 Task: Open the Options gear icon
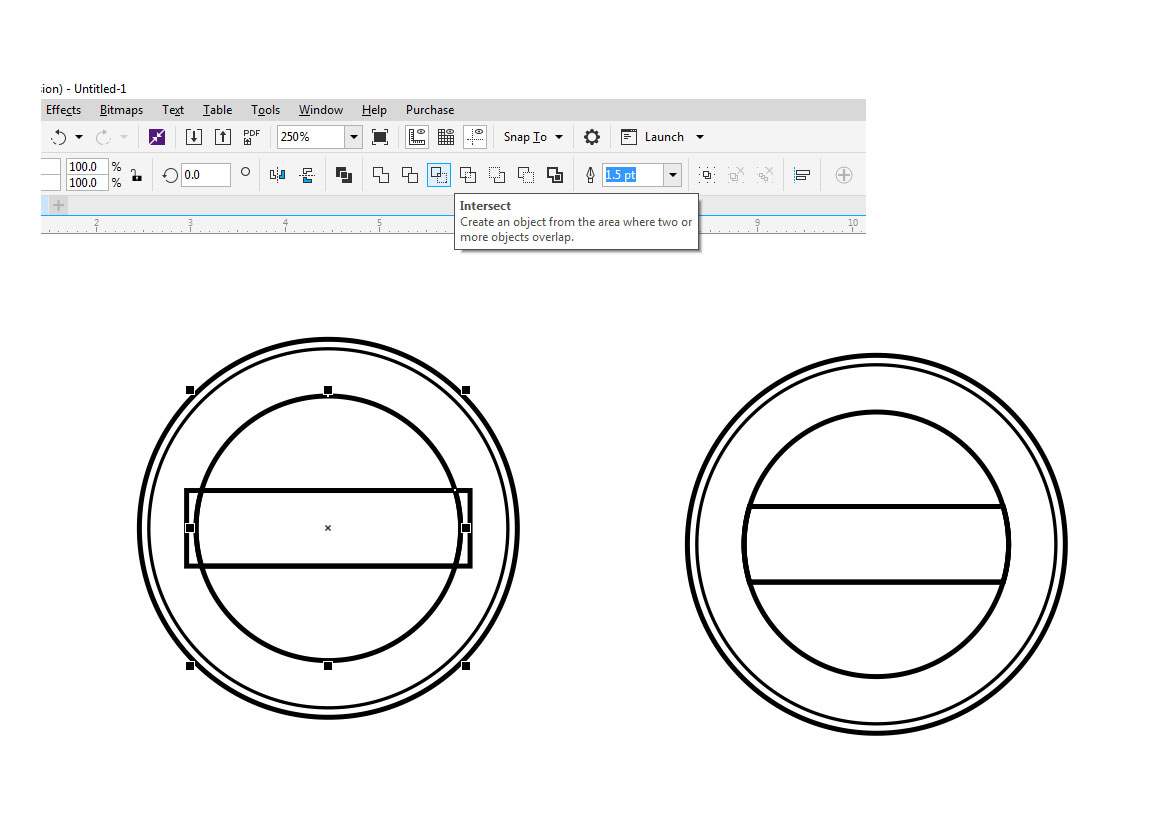point(592,136)
